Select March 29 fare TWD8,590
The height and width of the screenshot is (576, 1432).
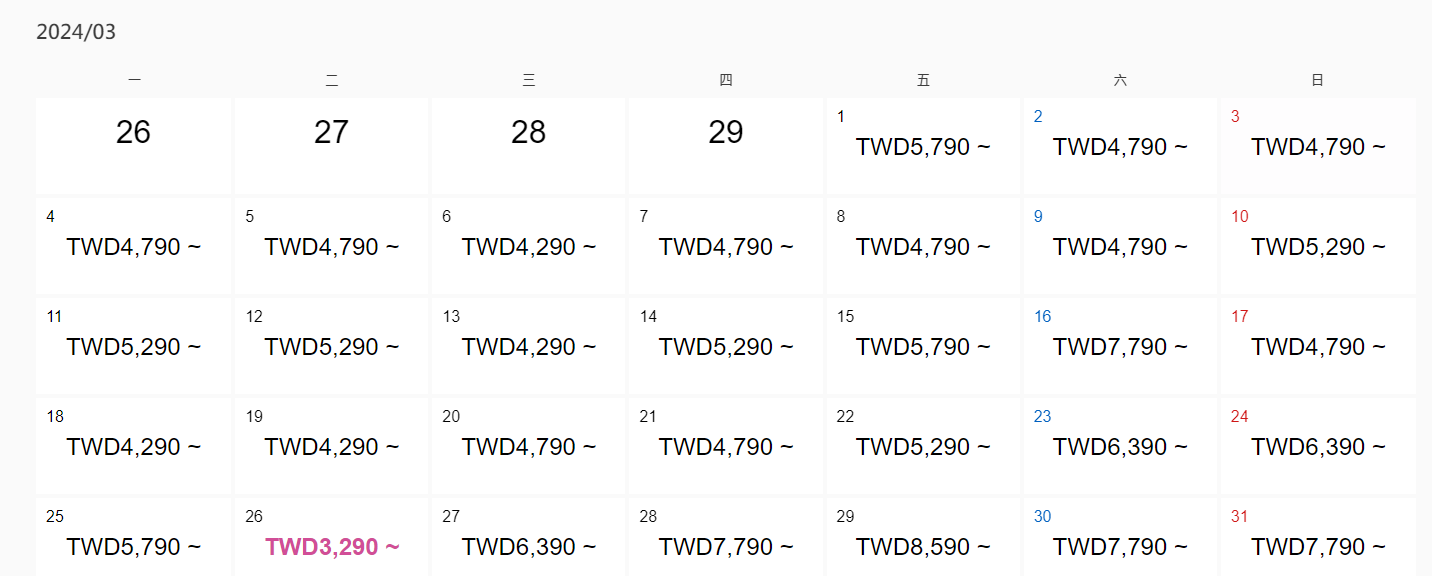(923, 547)
